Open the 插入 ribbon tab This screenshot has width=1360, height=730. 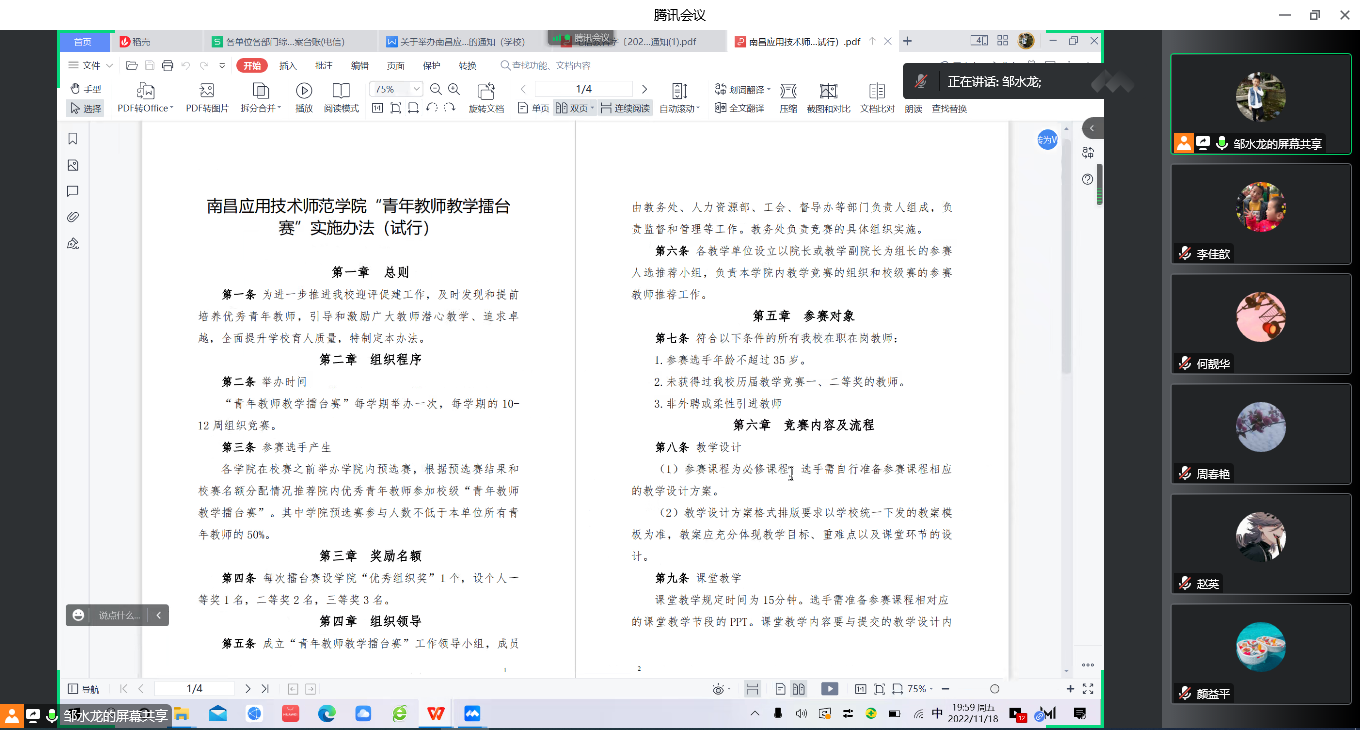pos(288,65)
